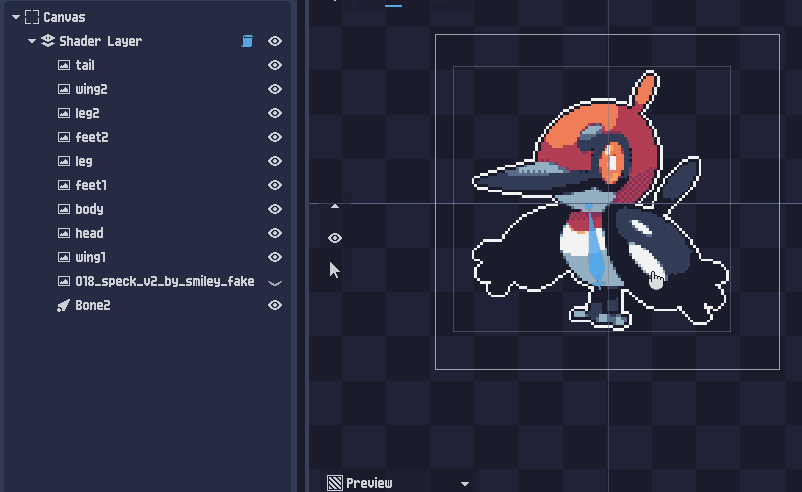Click the Preview label
This screenshot has height=492, width=802.
click(369, 483)
